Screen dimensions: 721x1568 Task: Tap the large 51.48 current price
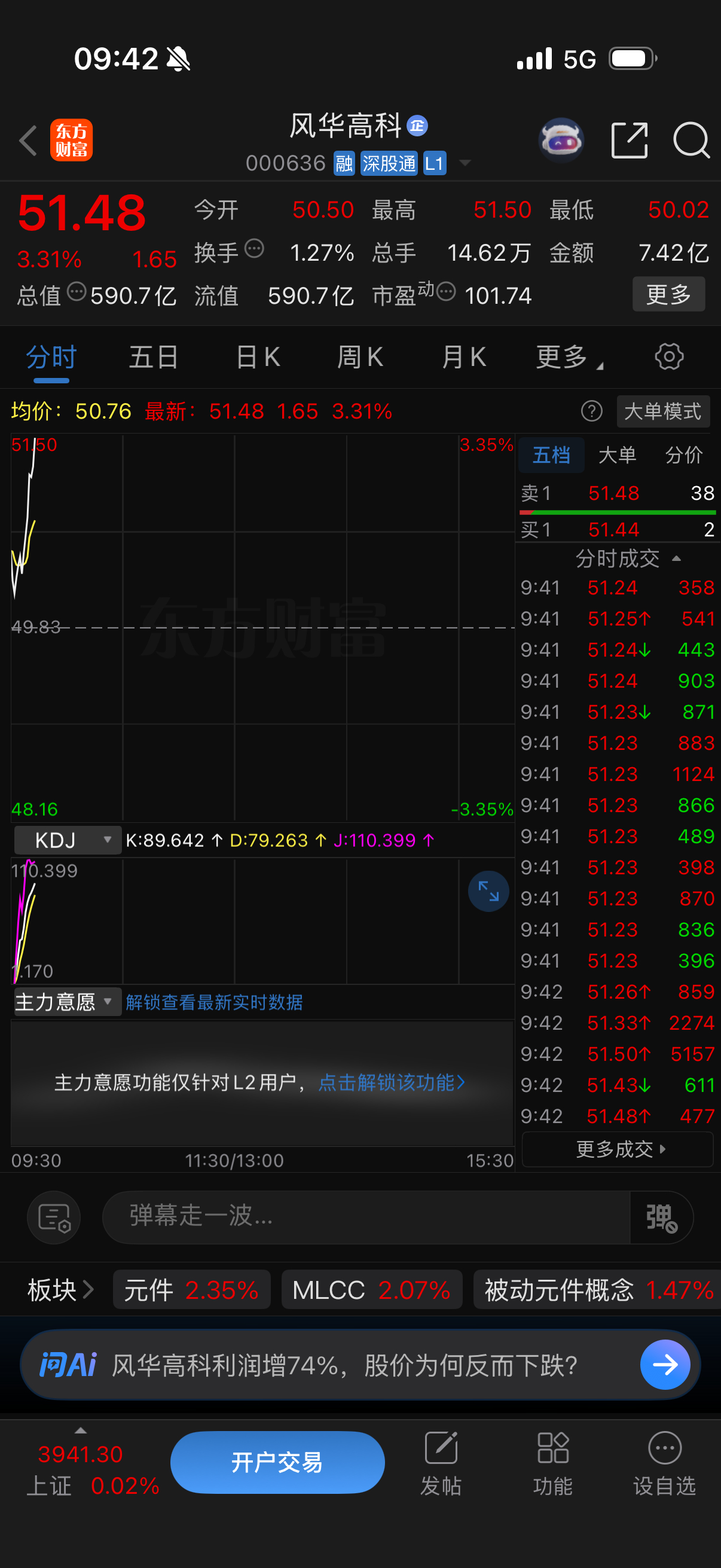point(81,213)
